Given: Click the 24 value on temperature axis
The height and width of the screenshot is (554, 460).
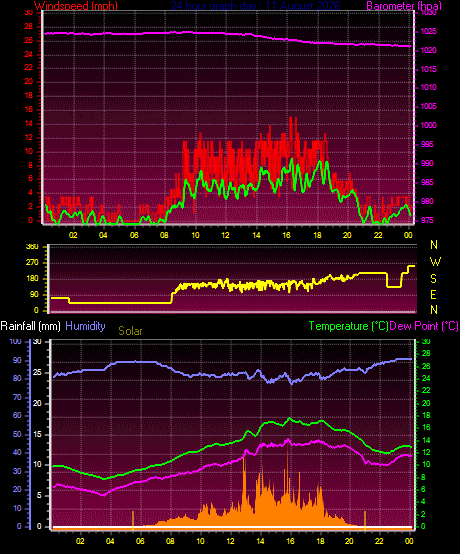Looking at the screenshot, I should (x=426, y=378).
